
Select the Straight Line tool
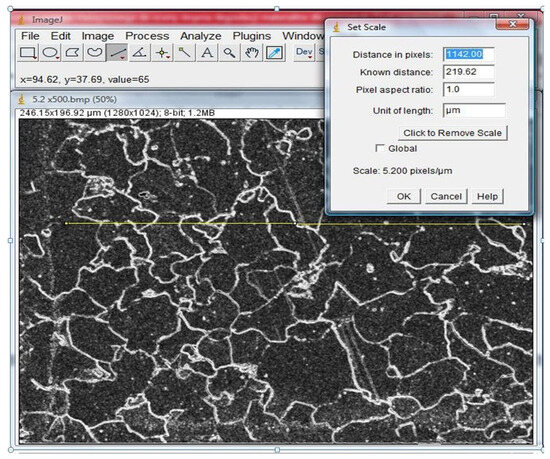[117, 53]
